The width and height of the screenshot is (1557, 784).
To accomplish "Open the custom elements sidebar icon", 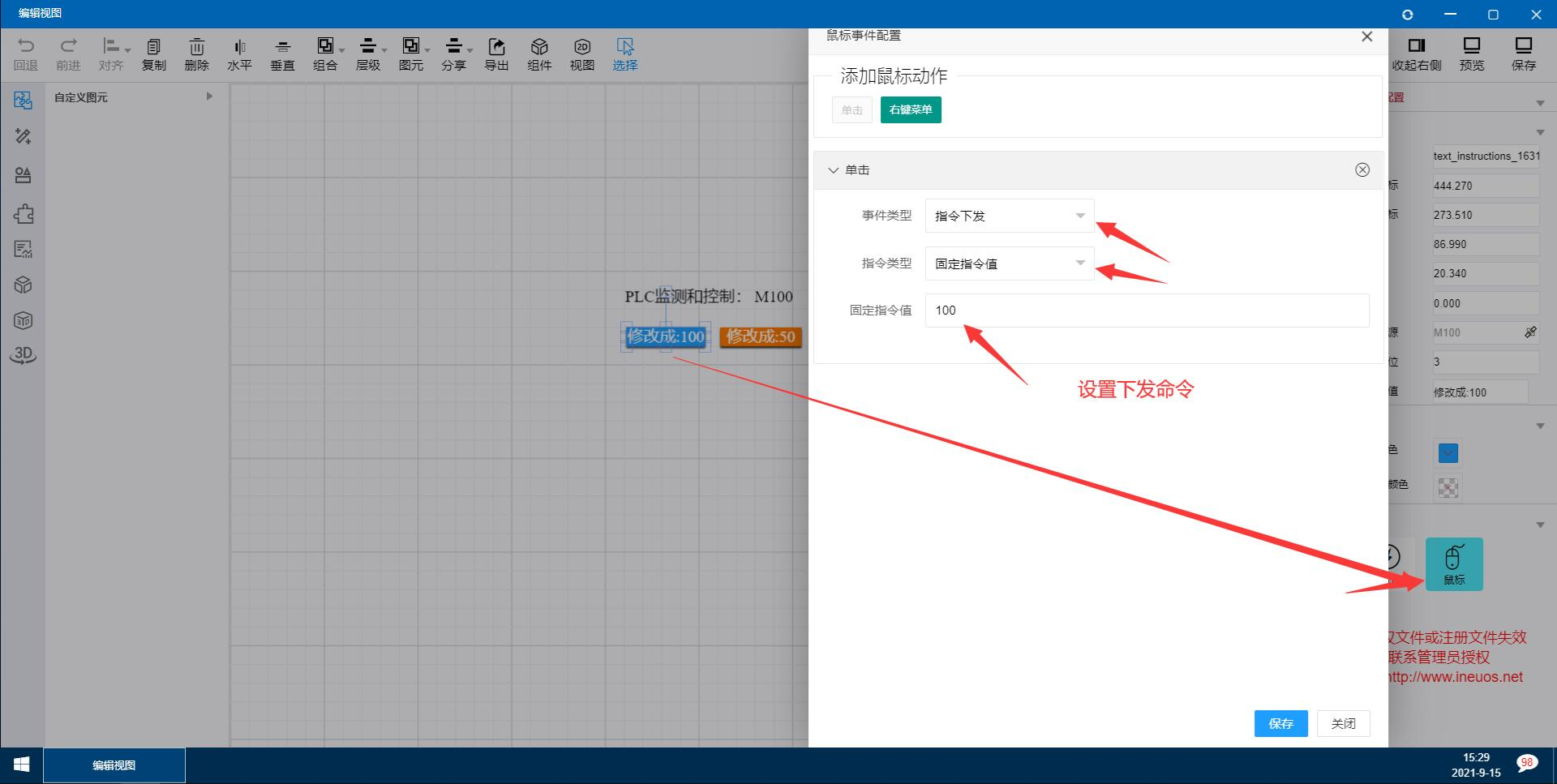I will tap(23, 101).
